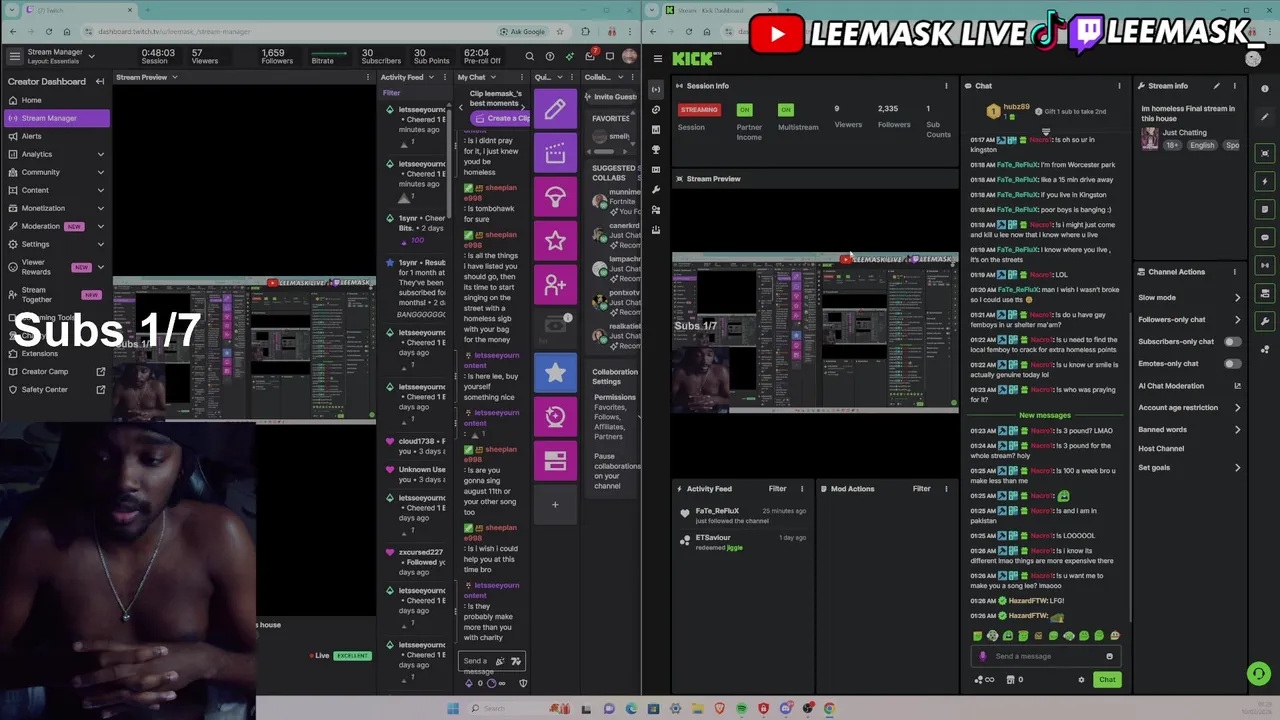Expand Settings section in Twitch sidebar
1280x720 pixels.
(x=100, y=244)
